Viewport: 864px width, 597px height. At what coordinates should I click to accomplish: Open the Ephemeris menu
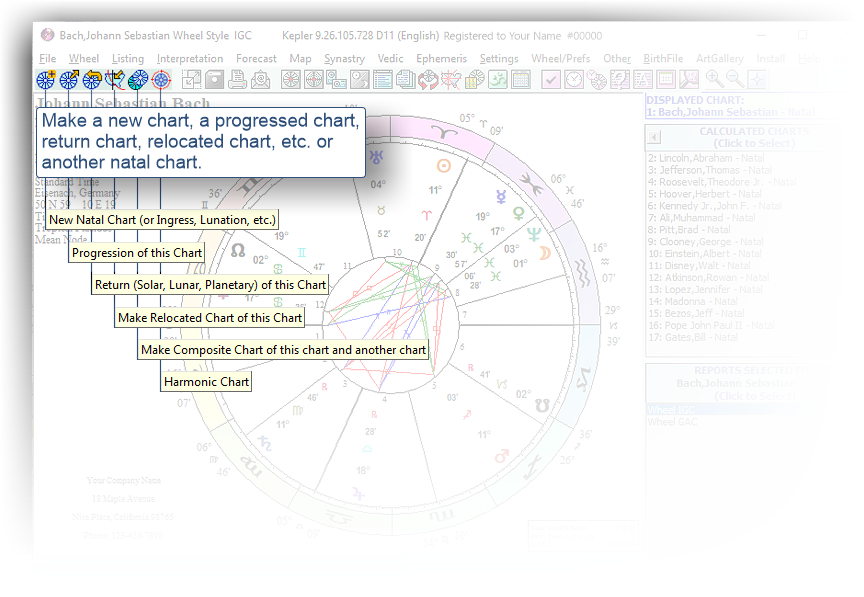[x=441, y=59]
